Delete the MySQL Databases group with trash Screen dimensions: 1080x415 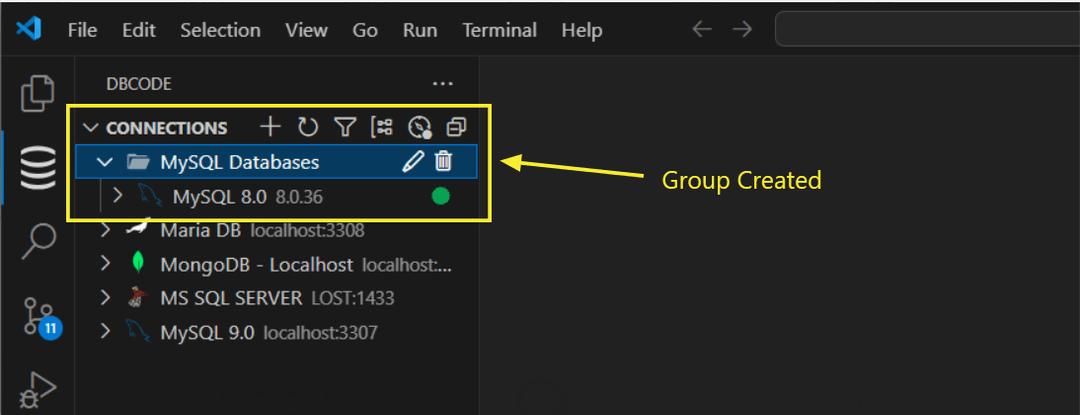pyautogui.click(x=444, y=162)
